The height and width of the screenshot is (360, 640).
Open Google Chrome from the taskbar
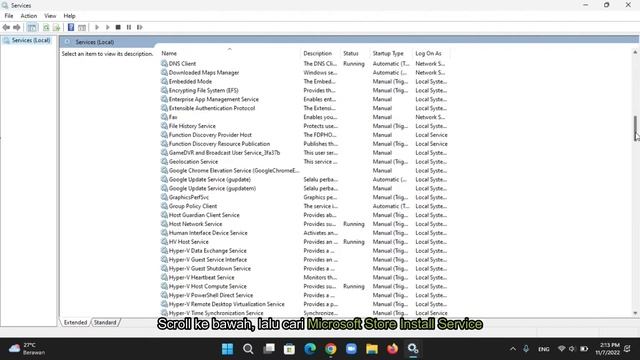(x=331, y=349)
